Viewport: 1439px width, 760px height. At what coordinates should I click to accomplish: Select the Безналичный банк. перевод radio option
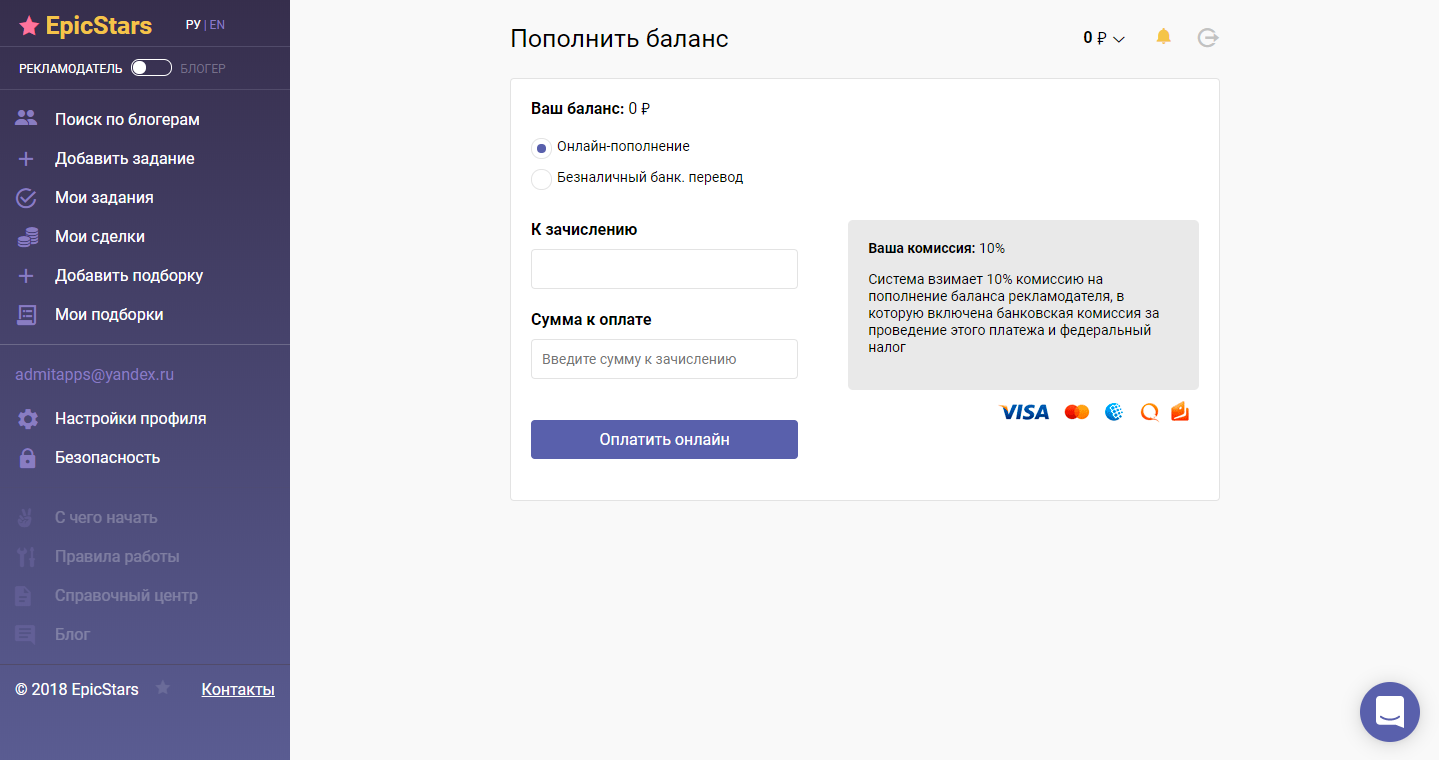(x=541, y=179)
